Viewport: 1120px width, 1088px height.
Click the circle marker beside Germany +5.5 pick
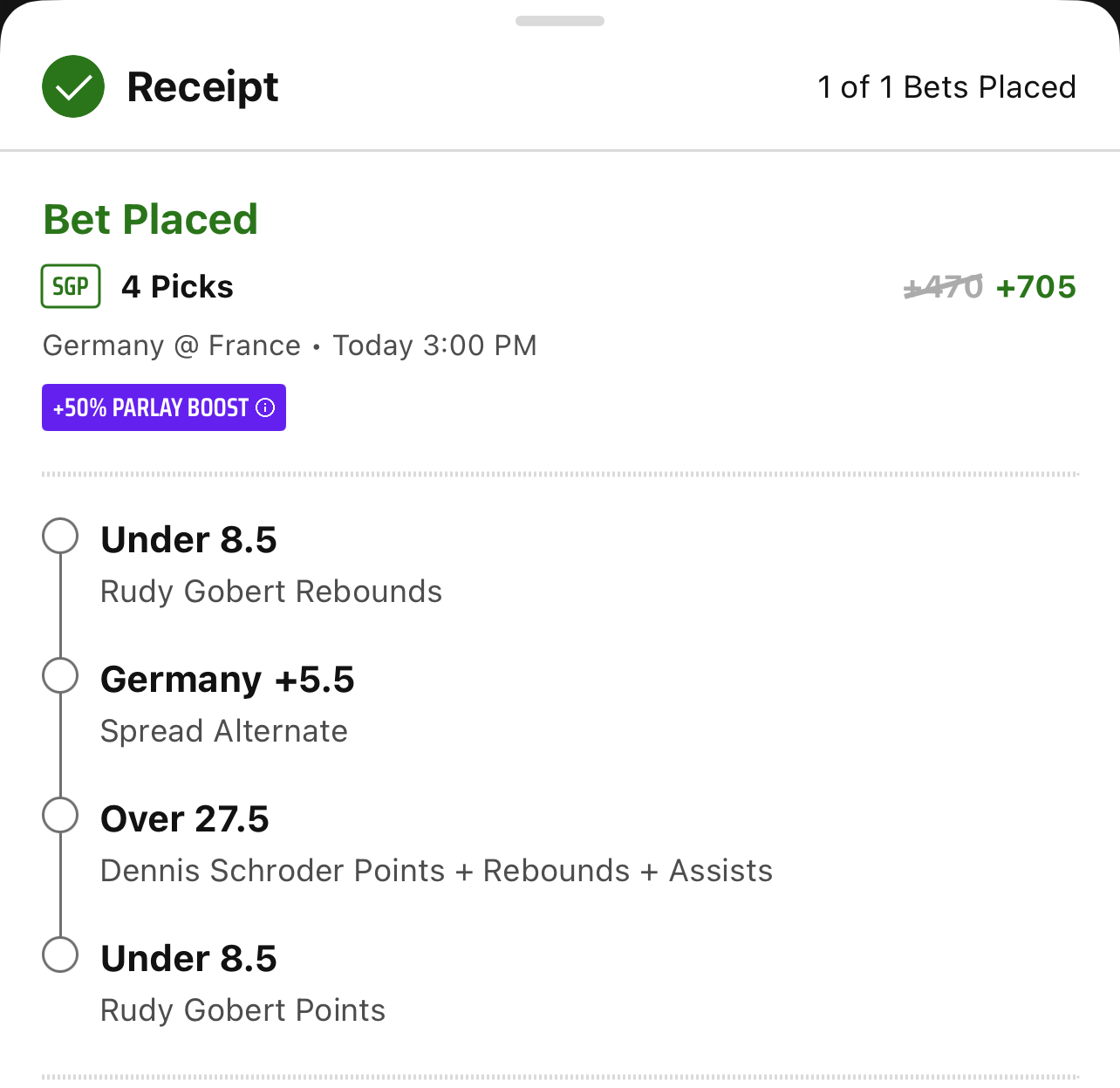59,675
